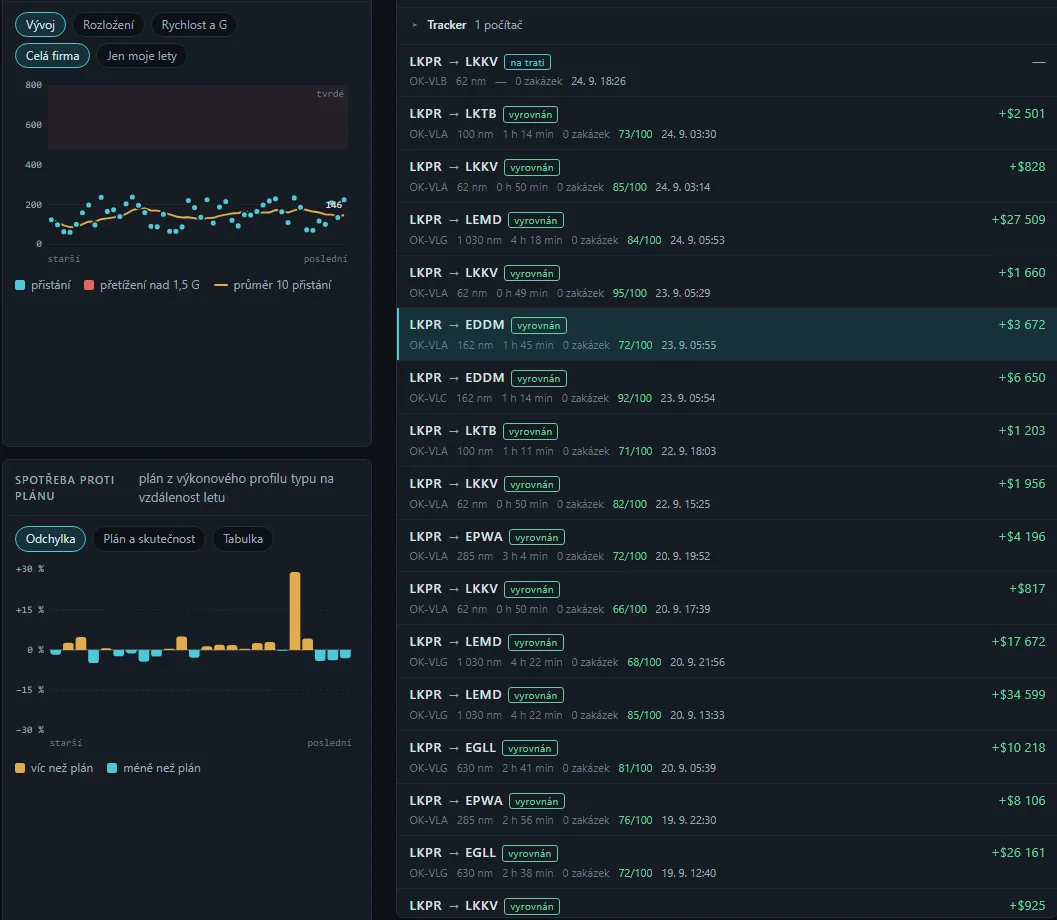The image size is (1057, 920).
Task: Switch to the Vývoj chart tab
Action: [40, 25]
